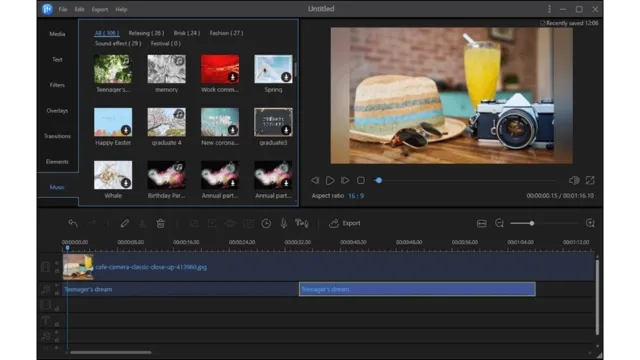This screenshot has height=360, width=640.
Task: Open the File menu
Action: click(62, 9)
